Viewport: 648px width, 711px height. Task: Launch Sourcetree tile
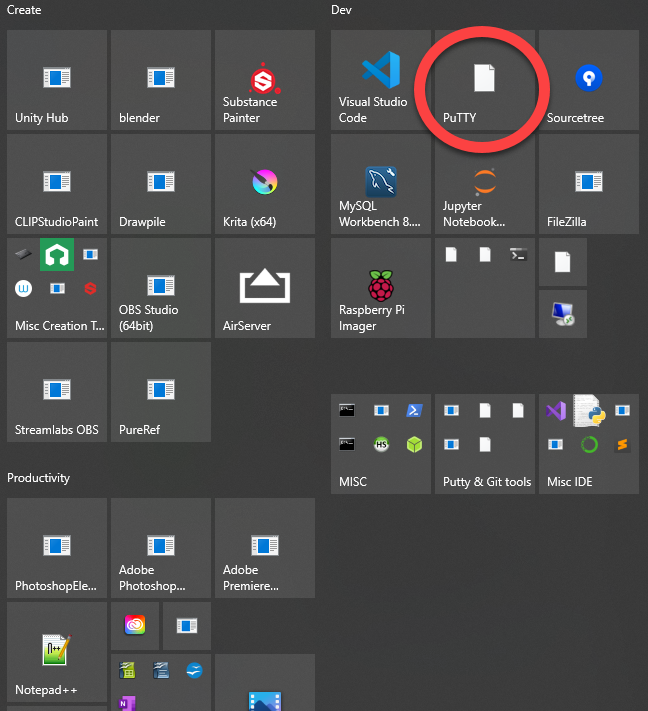point(589,80)
